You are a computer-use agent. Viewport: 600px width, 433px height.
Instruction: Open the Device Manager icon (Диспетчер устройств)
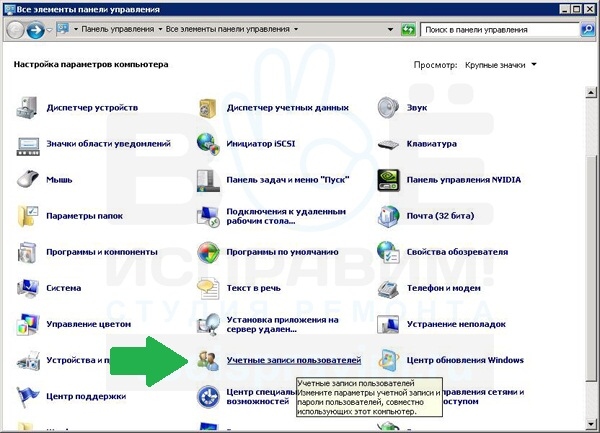(27, 108)
